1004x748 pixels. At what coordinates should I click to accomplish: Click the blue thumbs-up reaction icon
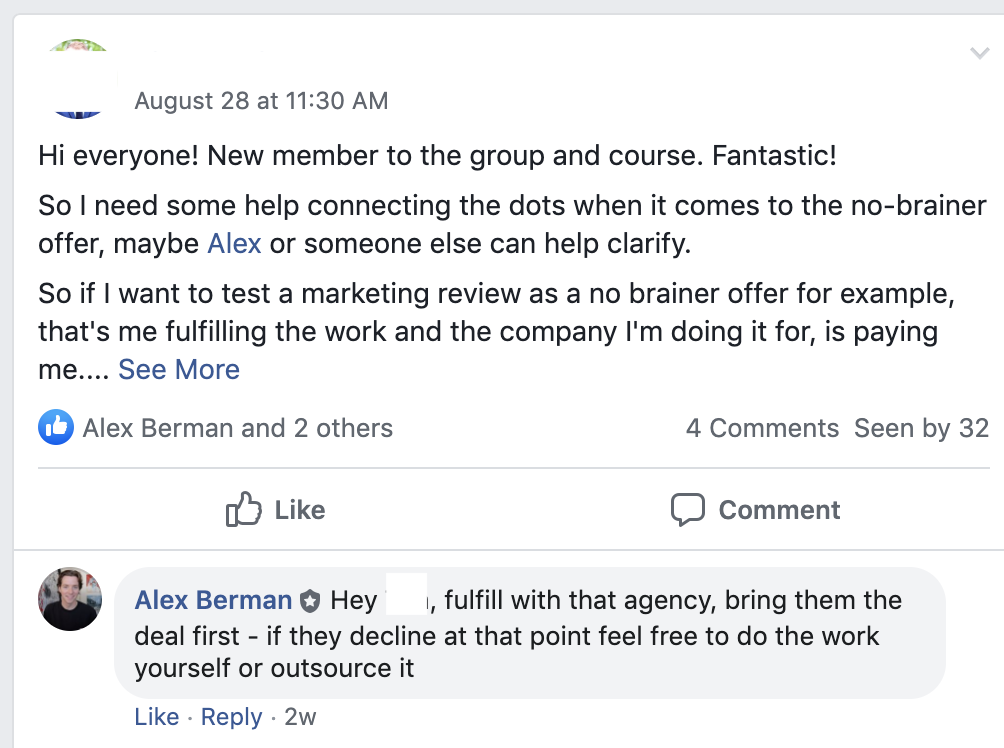(57, 428)
